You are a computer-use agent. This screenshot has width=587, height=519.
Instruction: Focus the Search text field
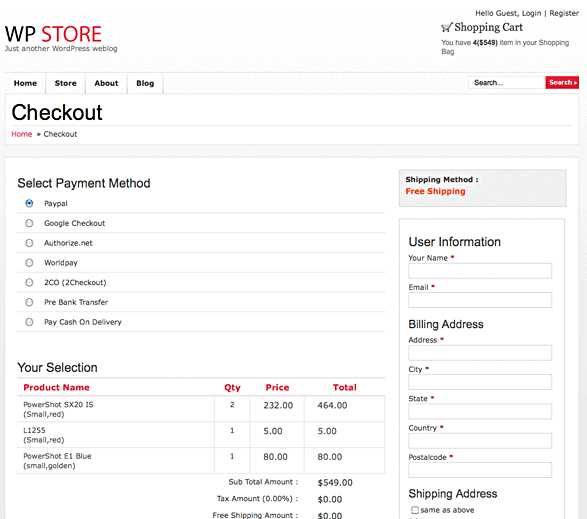click(507, 82)
